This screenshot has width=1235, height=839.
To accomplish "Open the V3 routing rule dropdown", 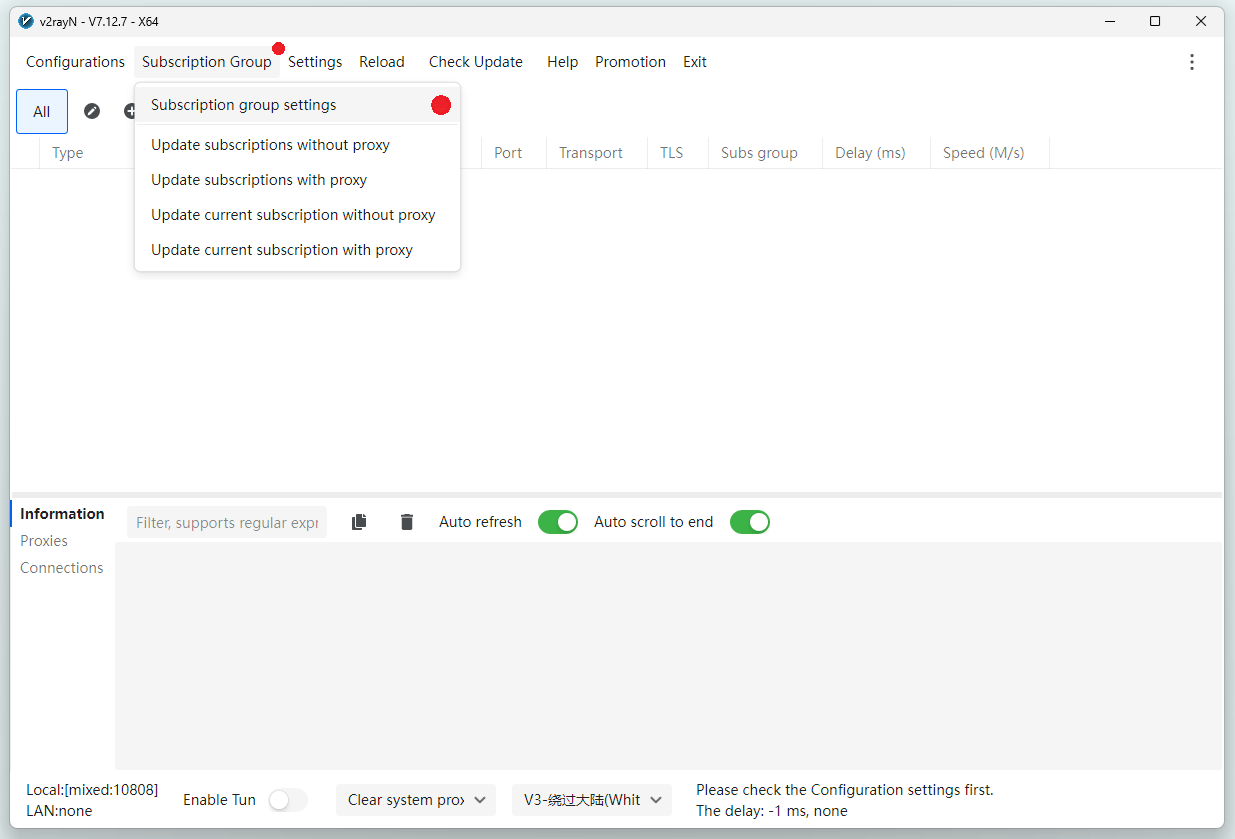I will (x=592, y=800).
